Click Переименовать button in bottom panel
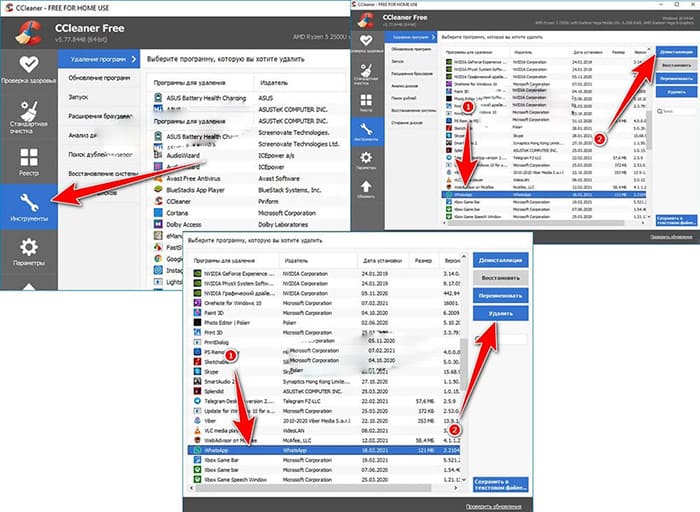 (x=500, y=296)
